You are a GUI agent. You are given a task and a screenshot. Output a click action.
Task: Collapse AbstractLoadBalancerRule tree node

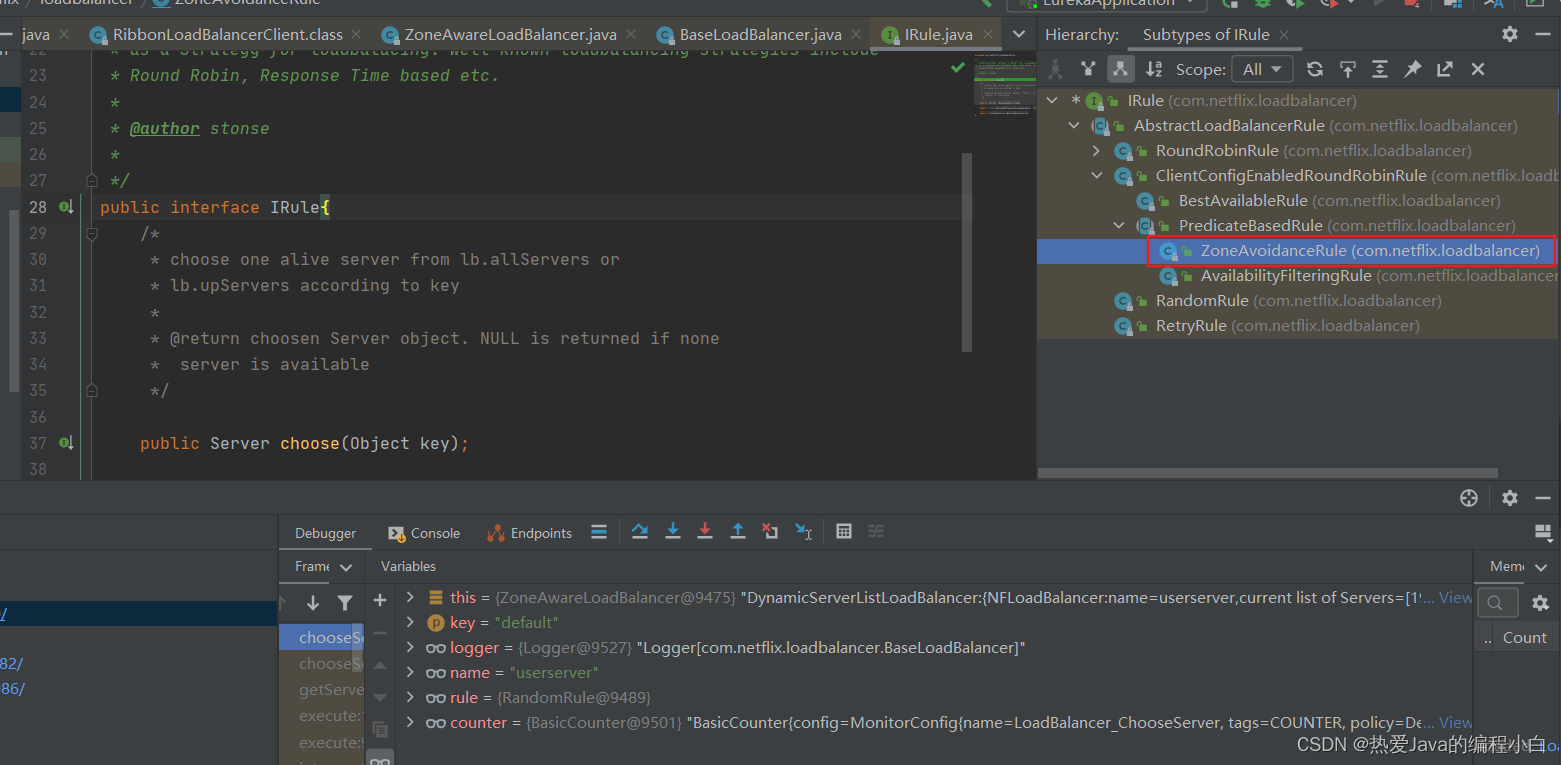(x=1074, y=125)
